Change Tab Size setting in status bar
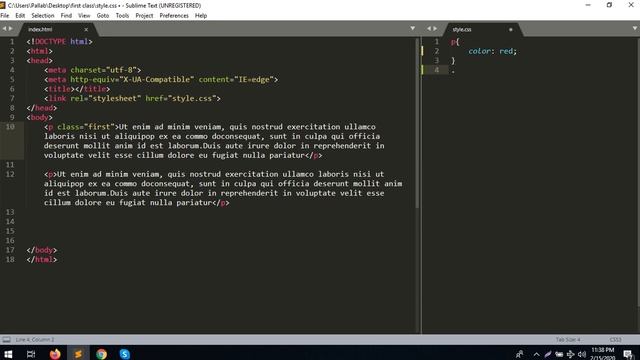 point(568,340)
